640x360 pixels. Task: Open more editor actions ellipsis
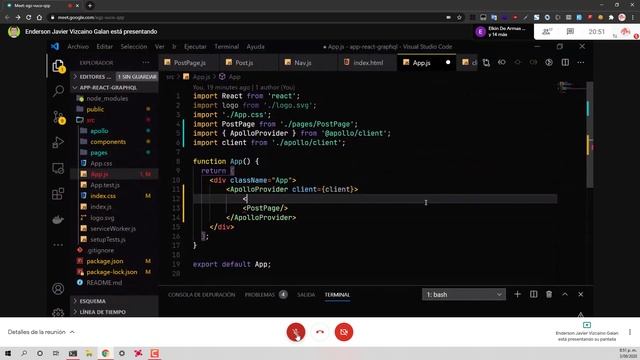581,62
